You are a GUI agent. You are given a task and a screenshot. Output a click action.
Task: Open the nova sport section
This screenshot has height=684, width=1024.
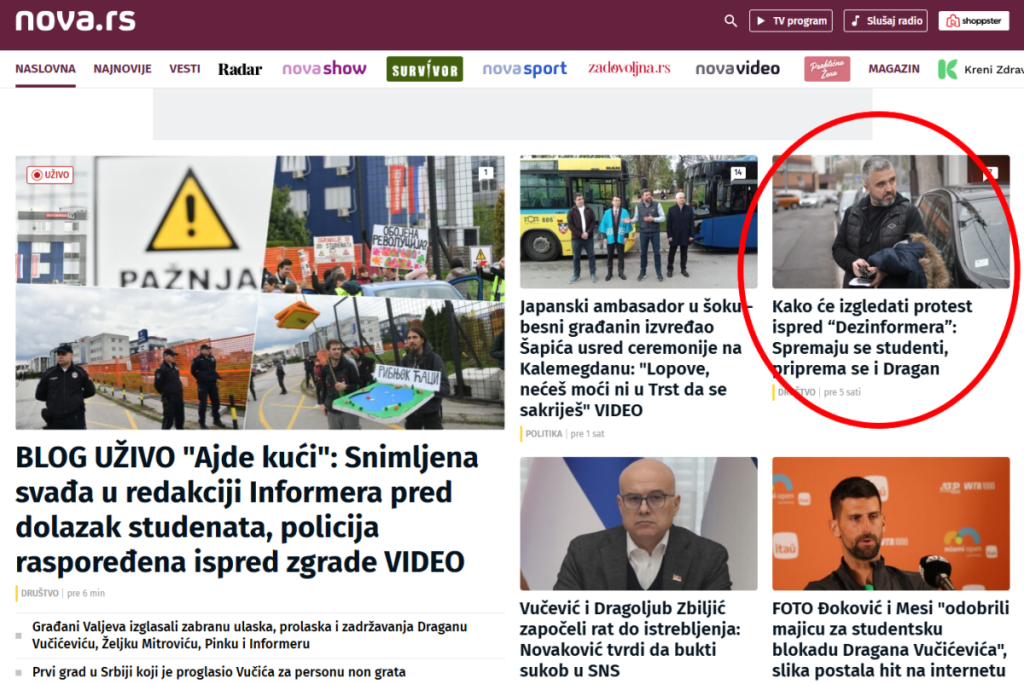coord(524,69)
